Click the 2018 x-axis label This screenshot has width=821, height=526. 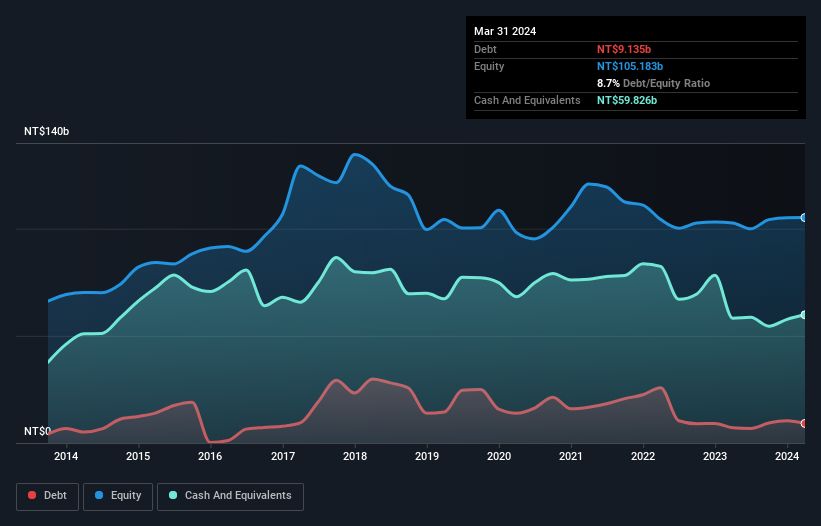pos(355,456)
